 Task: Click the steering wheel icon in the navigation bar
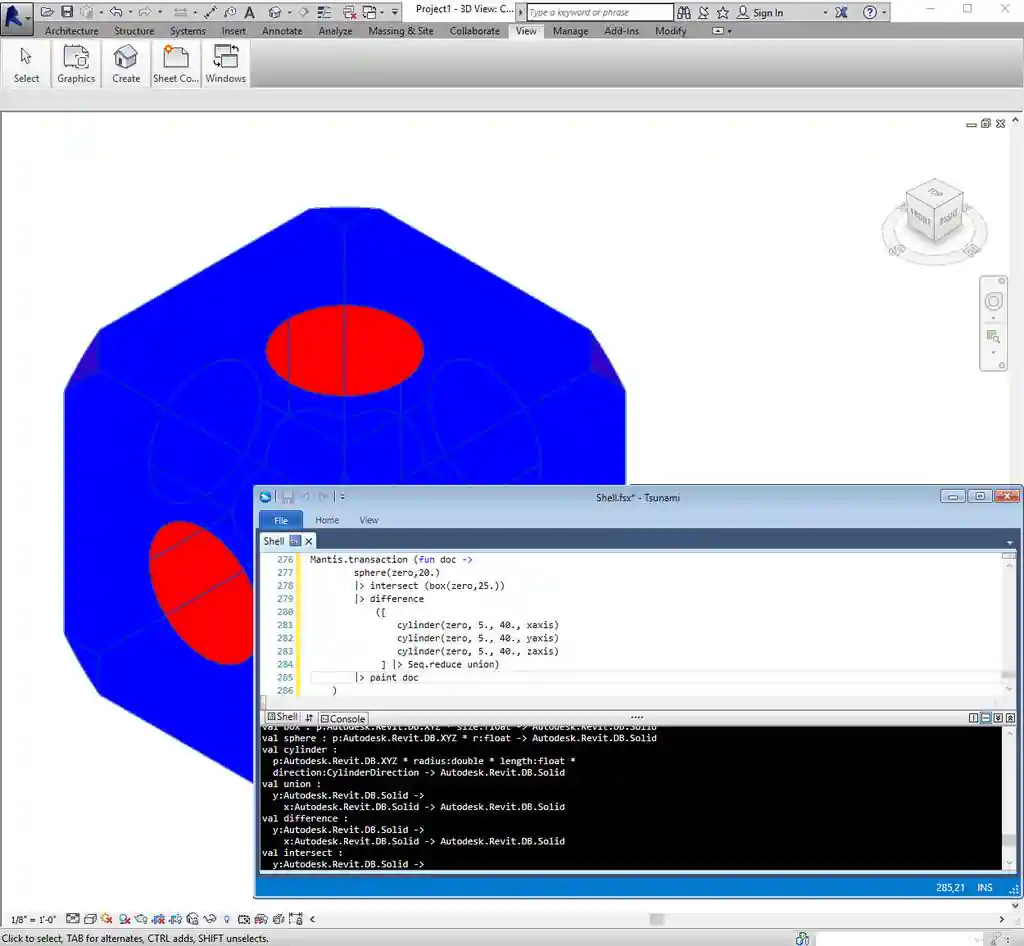993,300
